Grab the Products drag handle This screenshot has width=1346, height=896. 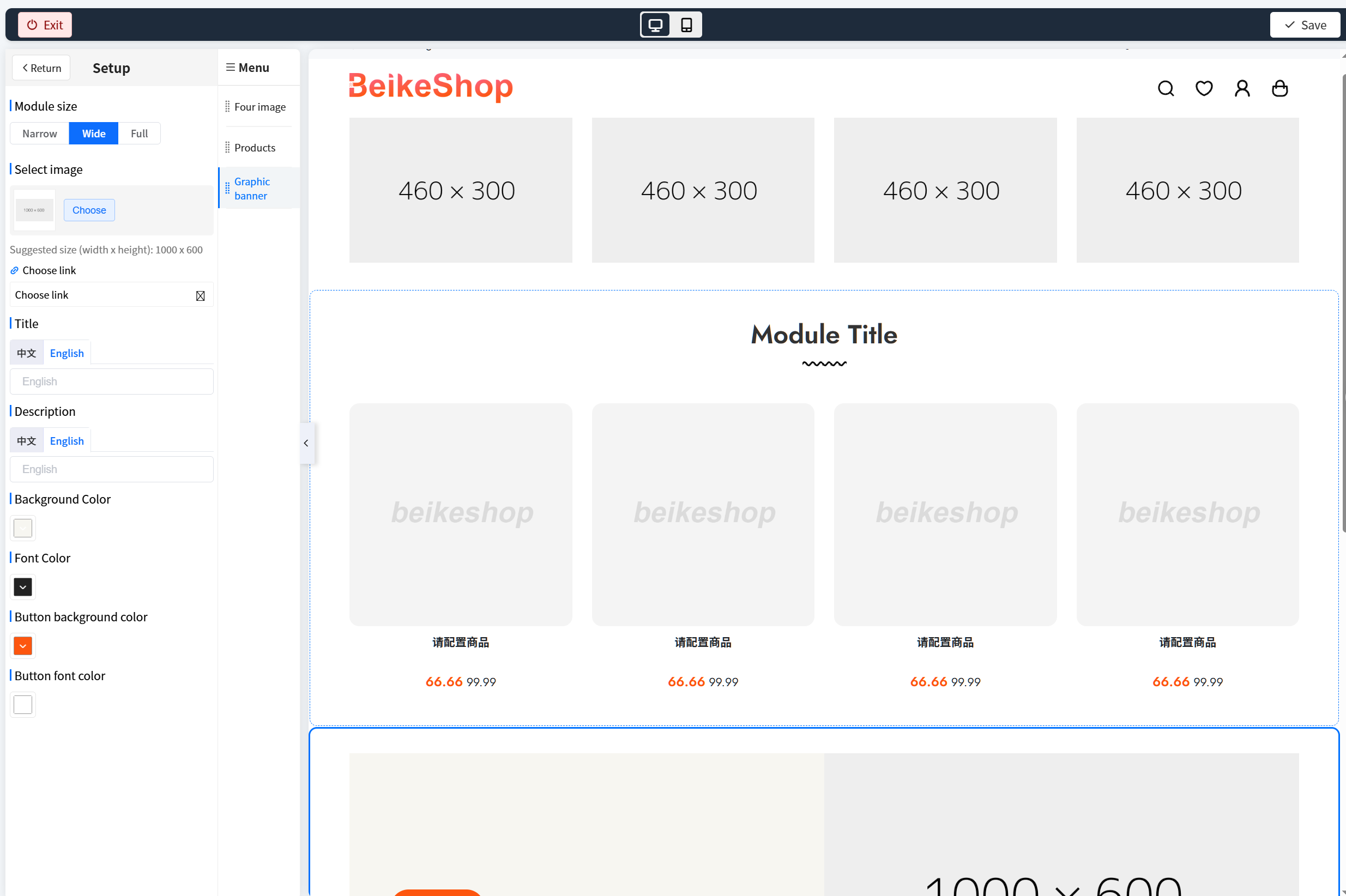227,148
